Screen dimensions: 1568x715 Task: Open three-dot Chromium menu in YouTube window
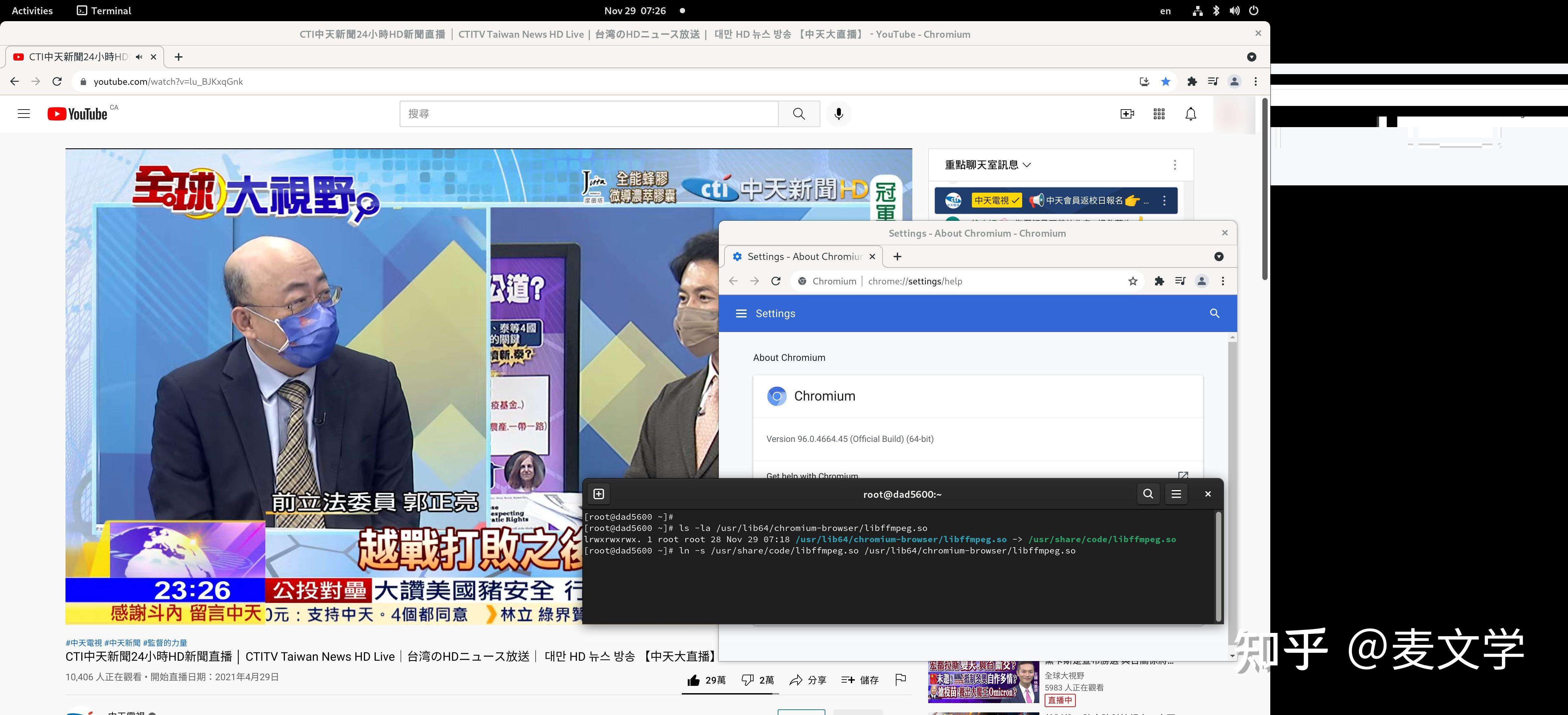click(1256, 82)
